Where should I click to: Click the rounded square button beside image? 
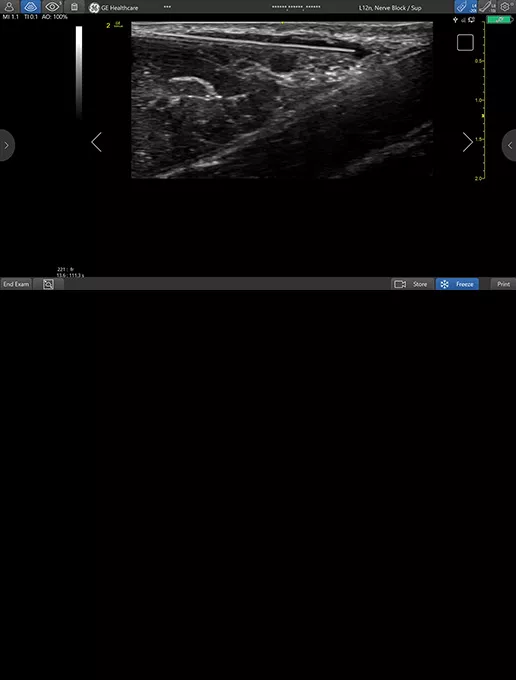[x=465, y=42]
